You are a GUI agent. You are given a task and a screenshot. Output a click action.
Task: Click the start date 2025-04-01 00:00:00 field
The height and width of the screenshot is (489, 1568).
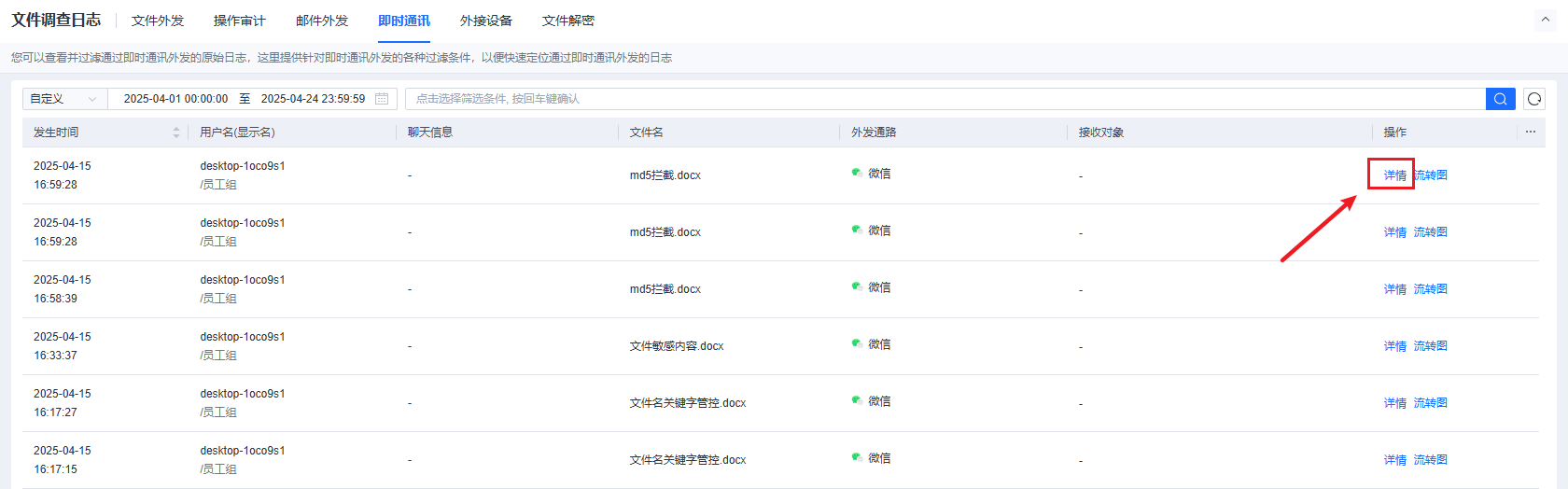175,99
